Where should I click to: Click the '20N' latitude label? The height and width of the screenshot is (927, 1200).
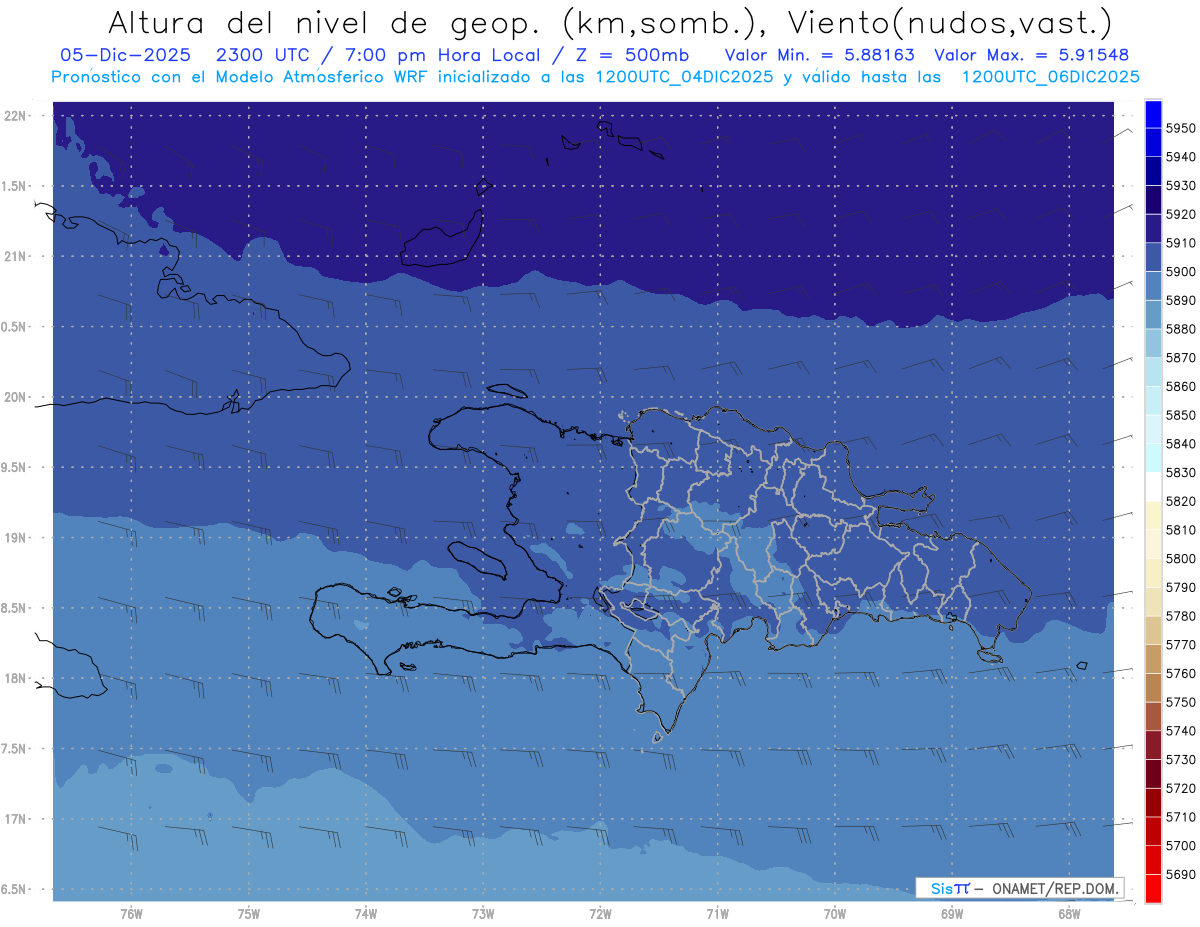[x=17, y=397]
